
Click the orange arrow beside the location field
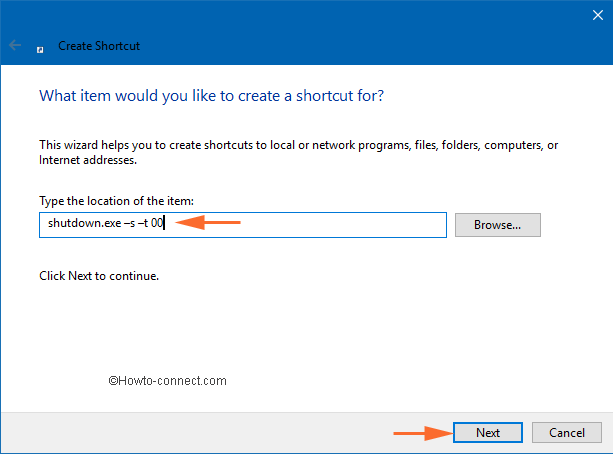208,223
